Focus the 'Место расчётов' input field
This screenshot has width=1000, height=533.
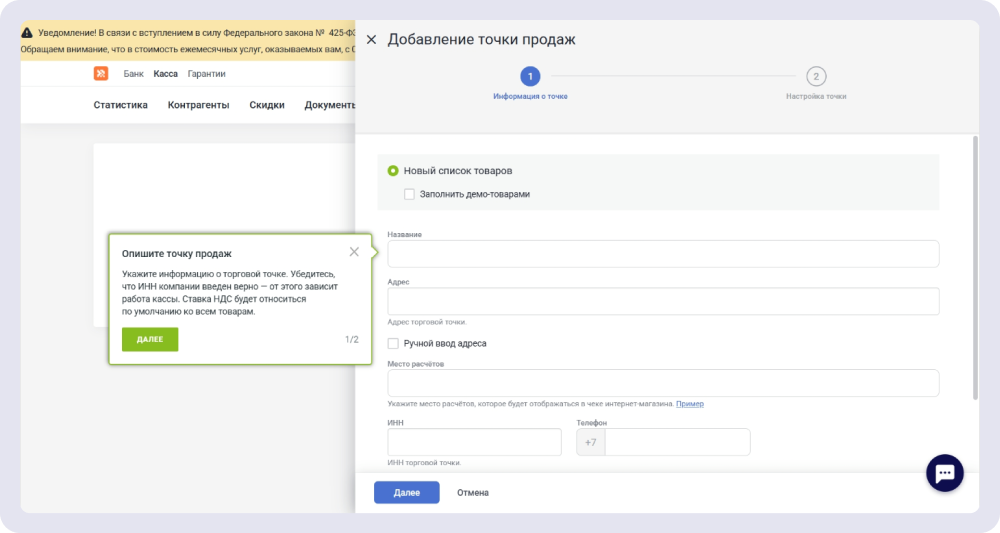pos(663,383)
